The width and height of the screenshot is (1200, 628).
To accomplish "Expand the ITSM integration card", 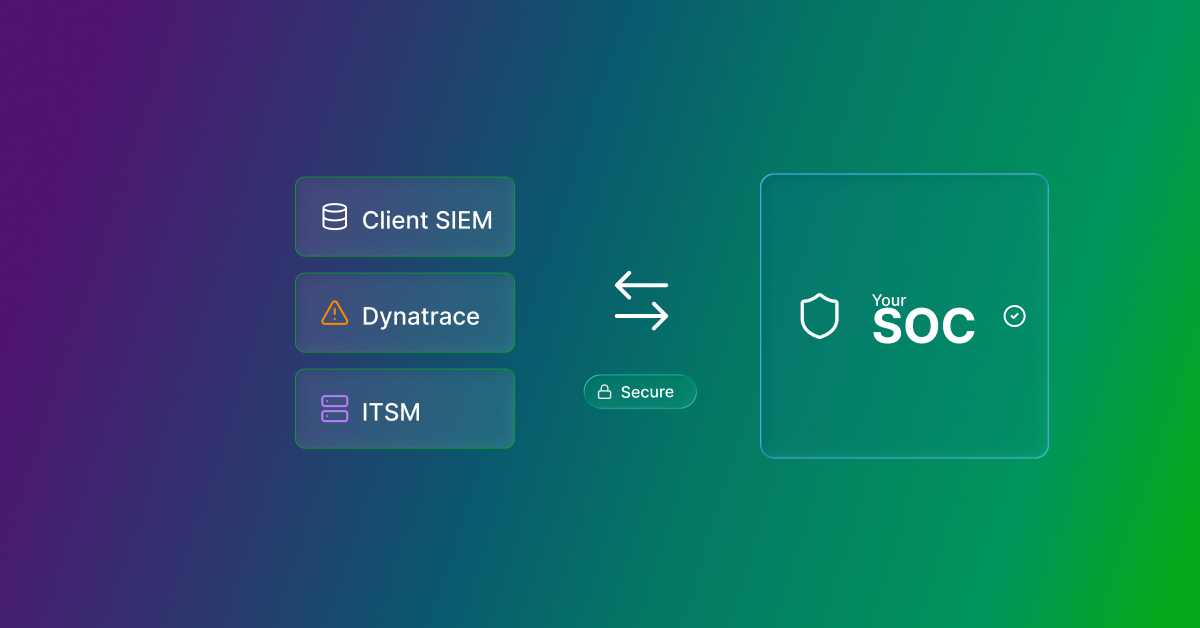I will pos(404,408).
